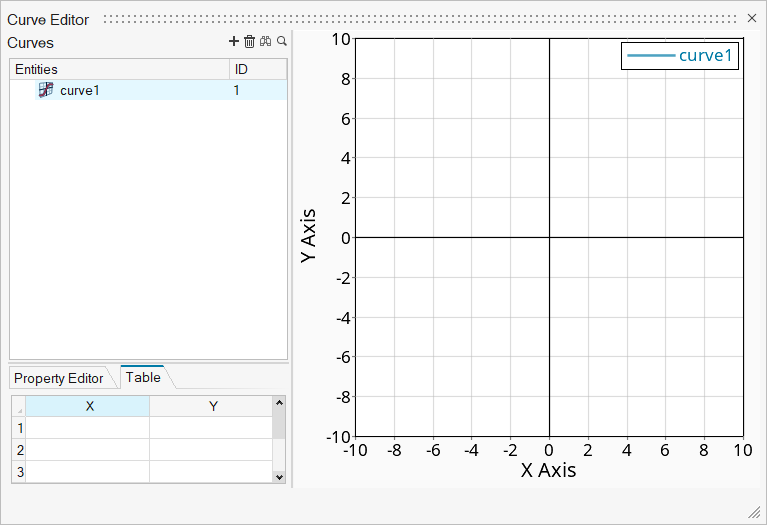The height and width of the screenshot is (525, 767).
Task: Select the Y column header in table
Action: click(x=212, y=406)
